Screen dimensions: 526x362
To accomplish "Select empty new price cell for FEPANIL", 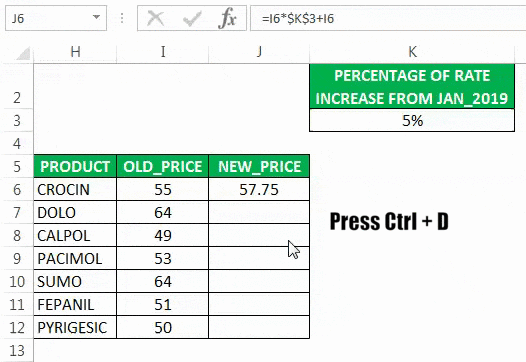I will pyautogui.click(x=259, y=304).
